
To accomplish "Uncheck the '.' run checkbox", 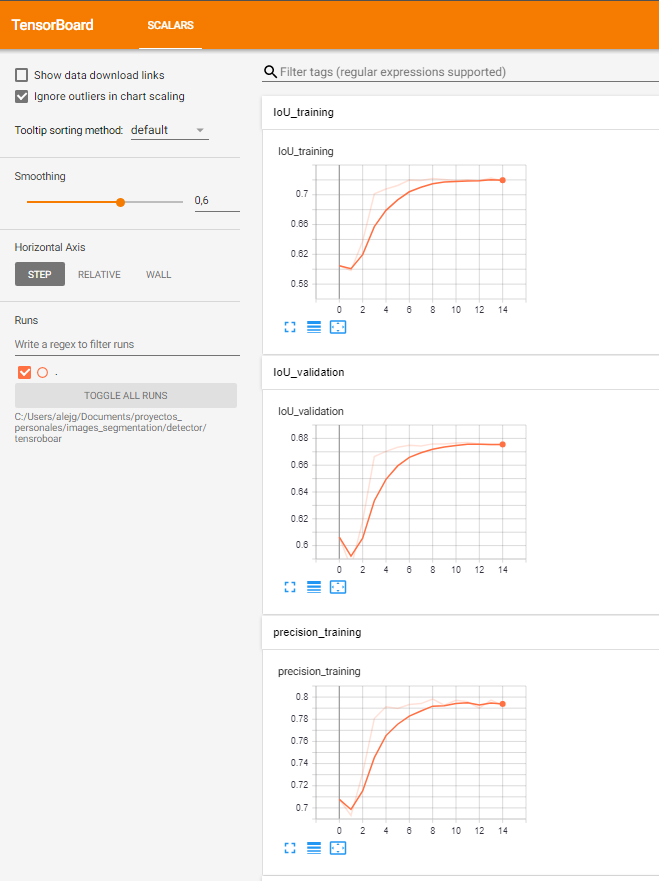I will coord(24,373).
